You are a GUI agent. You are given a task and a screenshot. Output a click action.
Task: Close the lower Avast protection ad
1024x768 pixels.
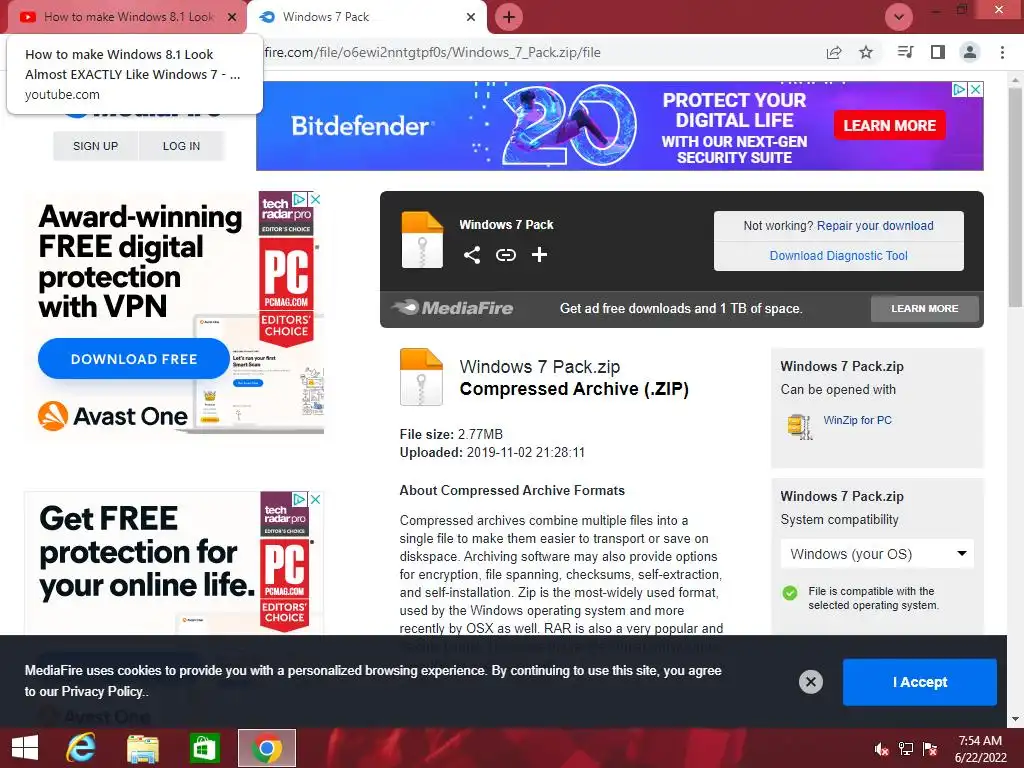pos(315,499)
